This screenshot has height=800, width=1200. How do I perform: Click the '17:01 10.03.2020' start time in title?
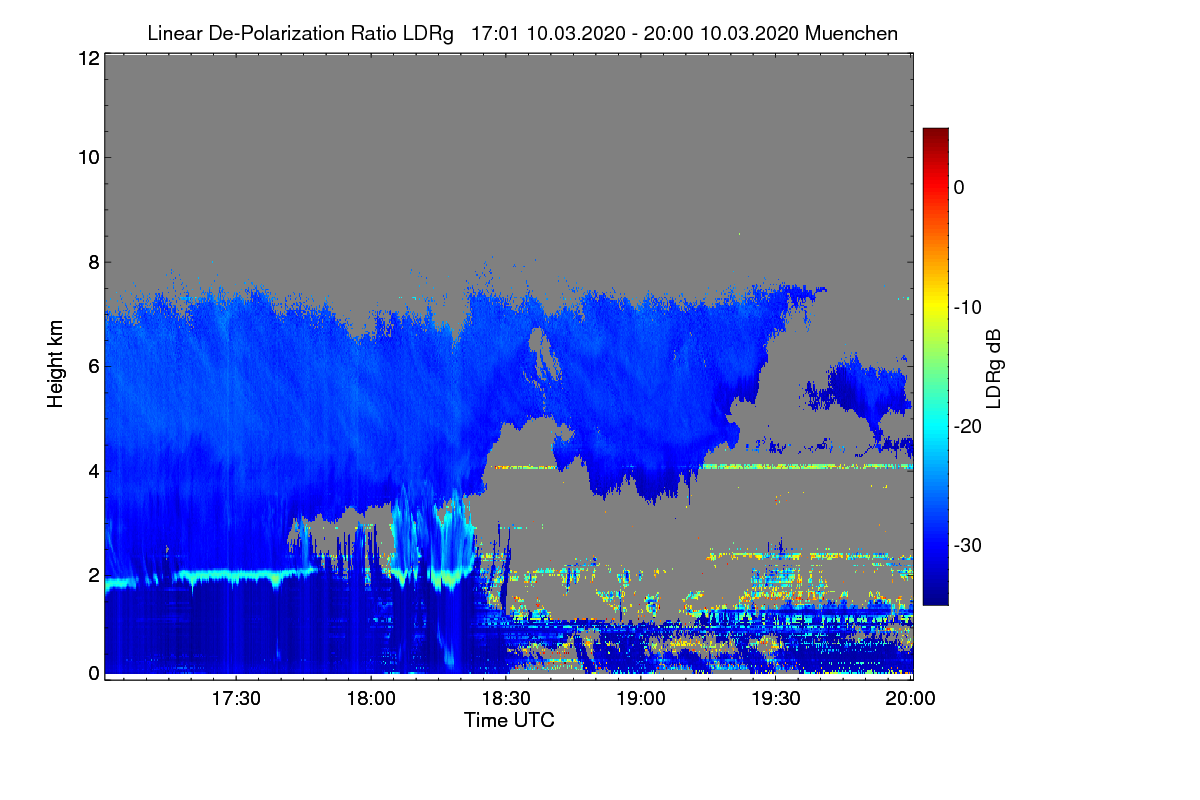(548, 34)
